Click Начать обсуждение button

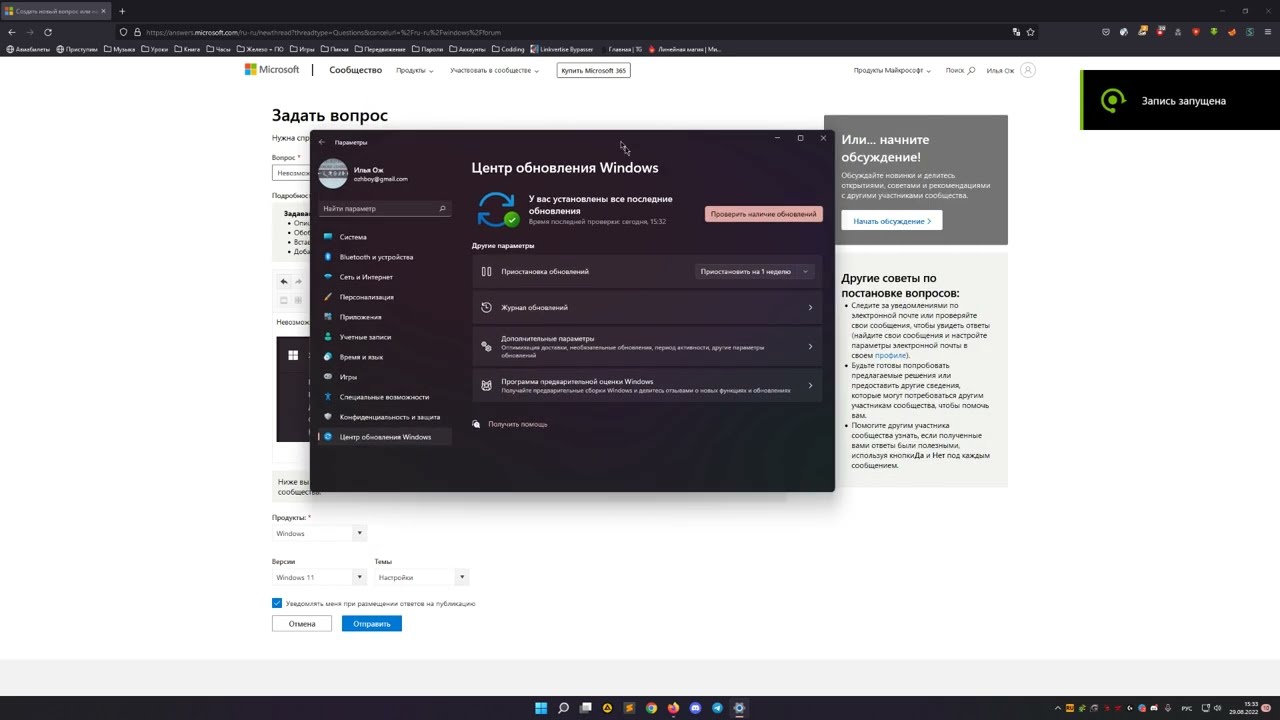point(892,221)
